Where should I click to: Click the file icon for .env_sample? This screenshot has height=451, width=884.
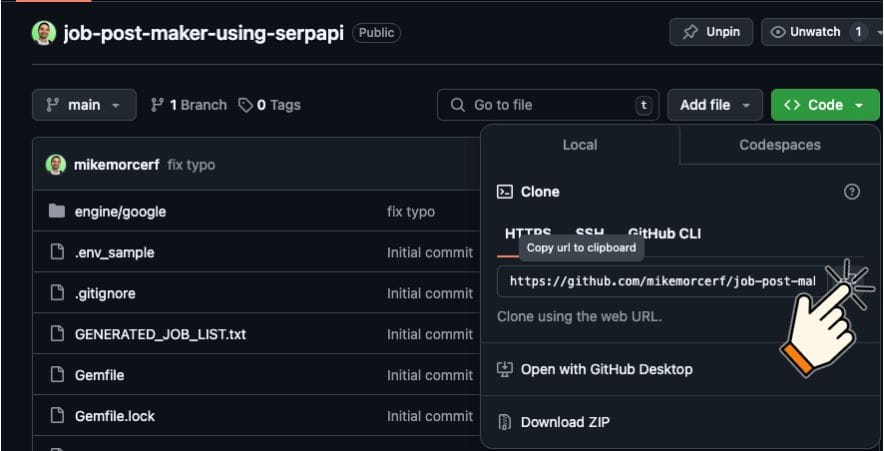click(x=57, y=252)
